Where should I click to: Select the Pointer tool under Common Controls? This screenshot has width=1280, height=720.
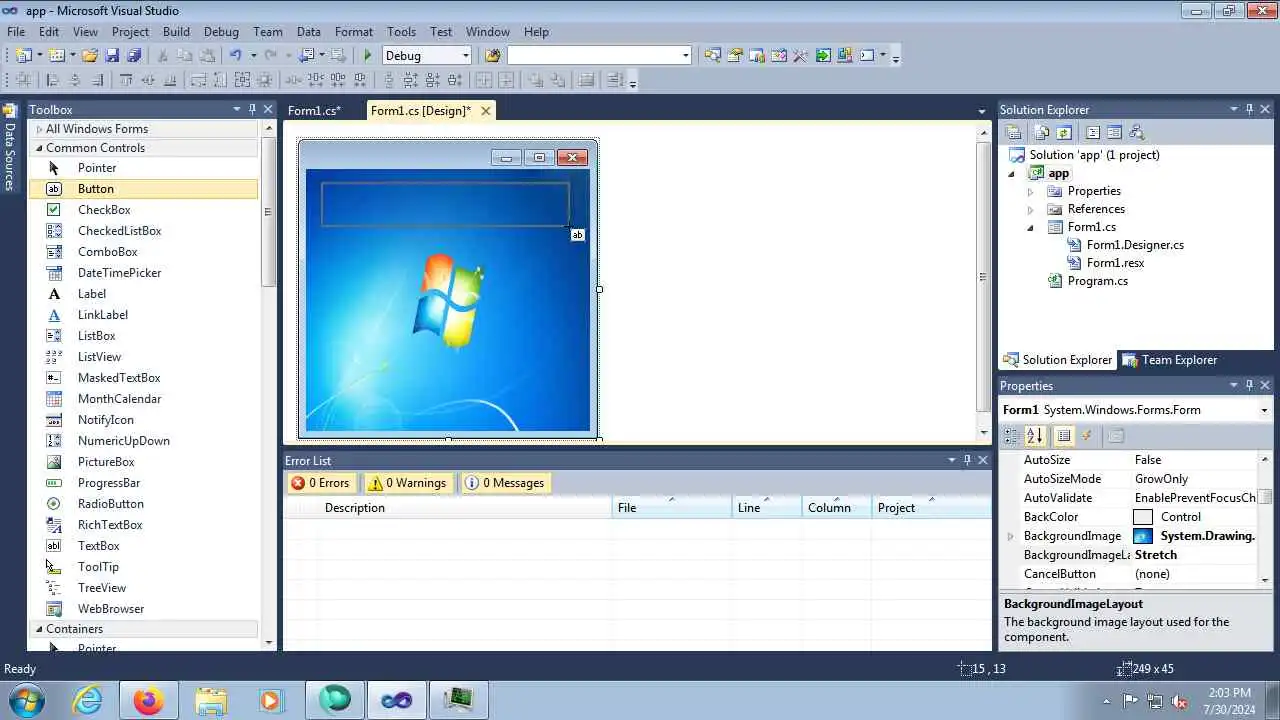tap(144, 168)
